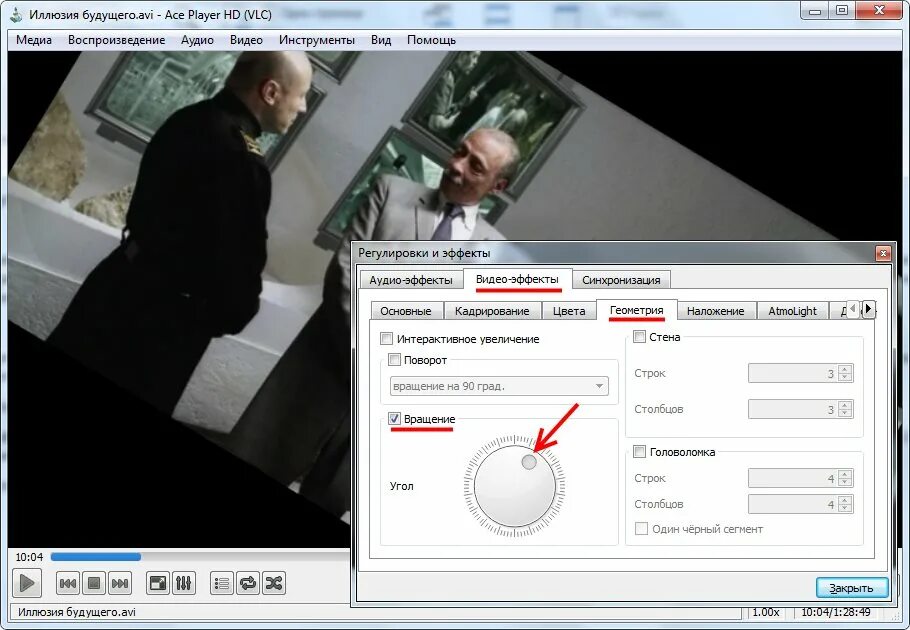910x630 pixels.
Task: Click Головоломка Столбцов spinbox field
Action: [x=800, y=504]
